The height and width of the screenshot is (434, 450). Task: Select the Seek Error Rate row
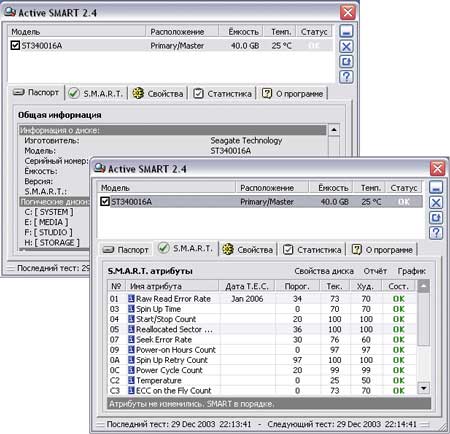[262, 340]
